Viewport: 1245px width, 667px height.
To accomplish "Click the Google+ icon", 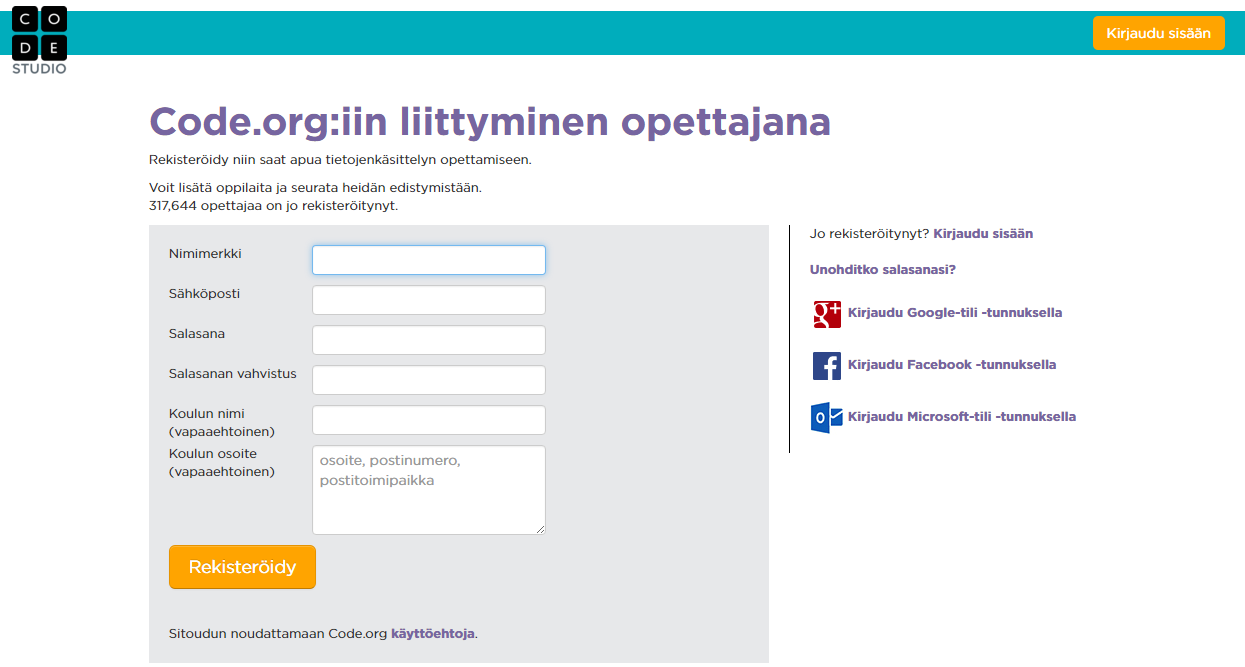I will (x=827, y=314).
